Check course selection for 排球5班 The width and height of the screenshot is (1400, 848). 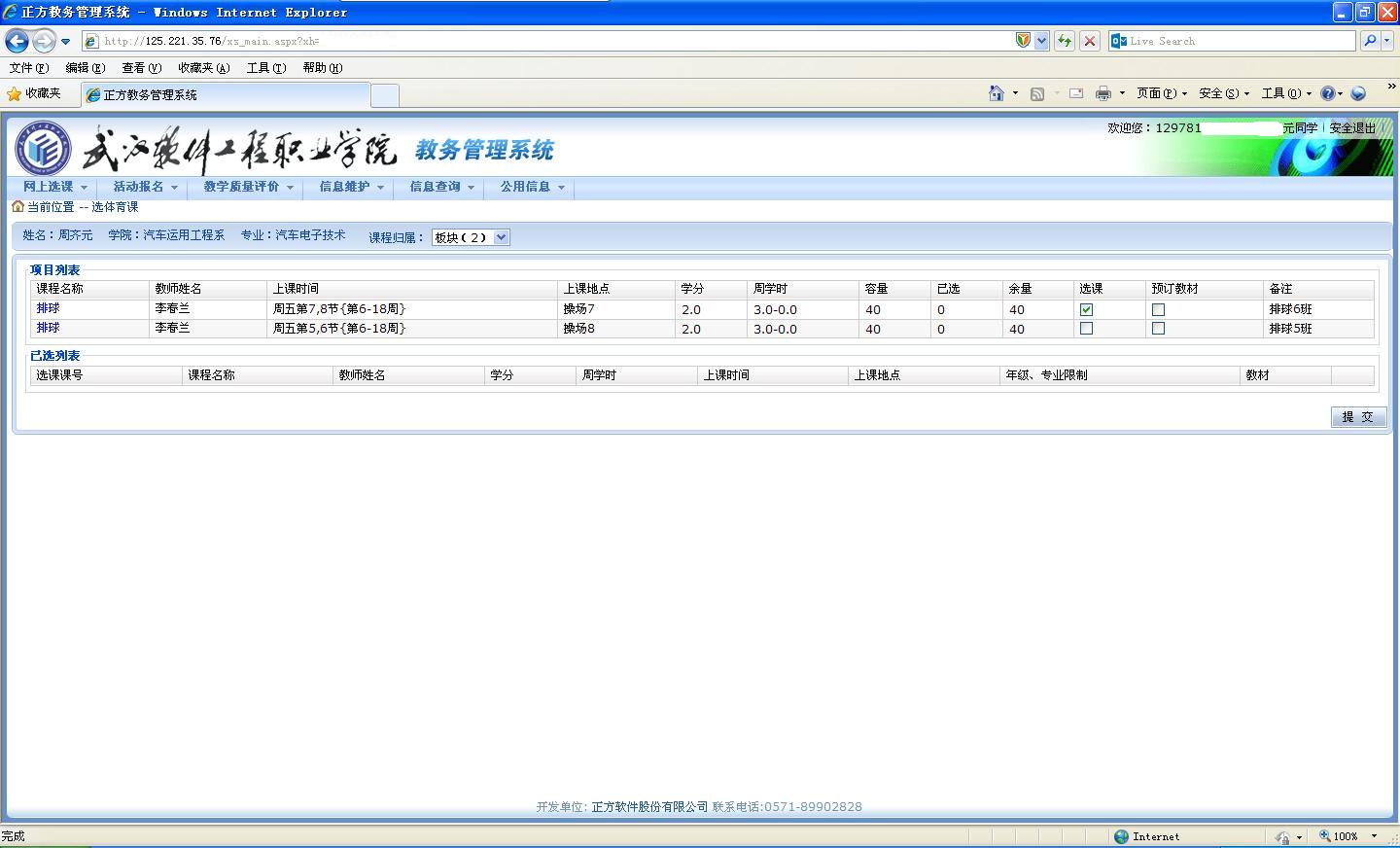pyautogui.click(x=1086, y=329)
